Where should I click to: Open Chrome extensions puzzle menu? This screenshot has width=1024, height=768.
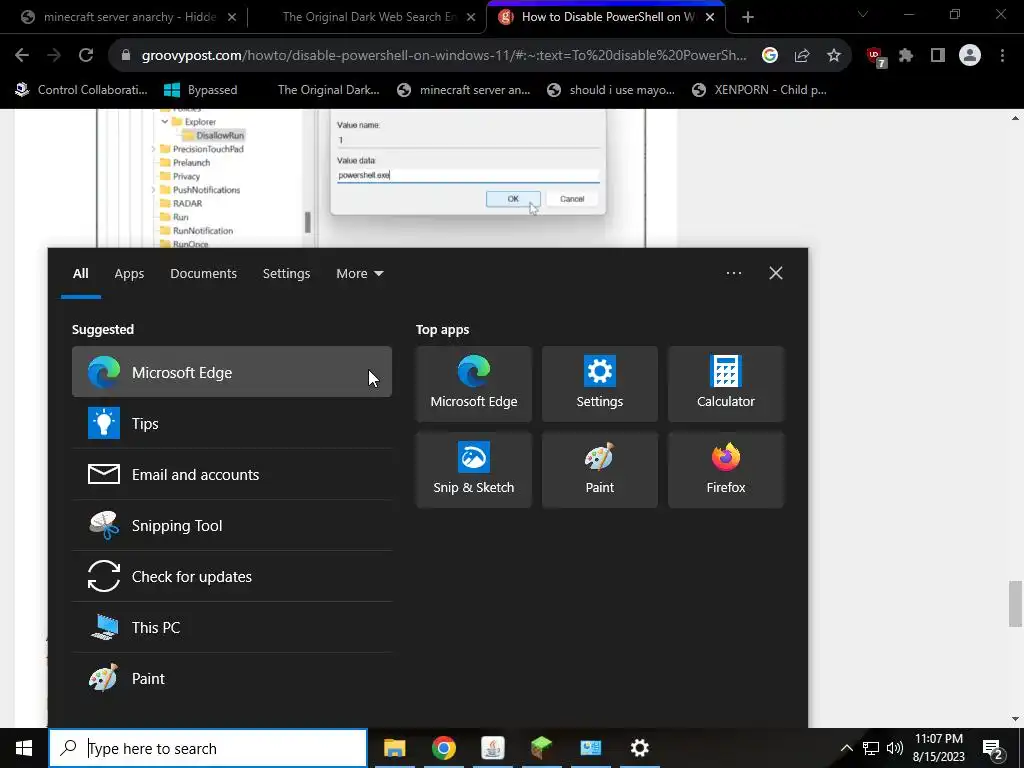click(x=906, y=56)
